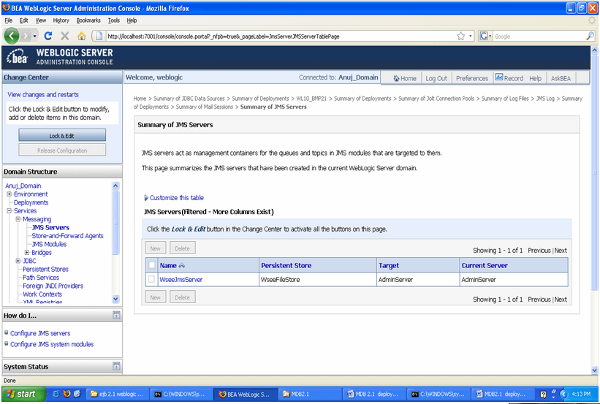Switch to ejb 2.1 weblogic folder taskbar item

click(x=117, y=394)
